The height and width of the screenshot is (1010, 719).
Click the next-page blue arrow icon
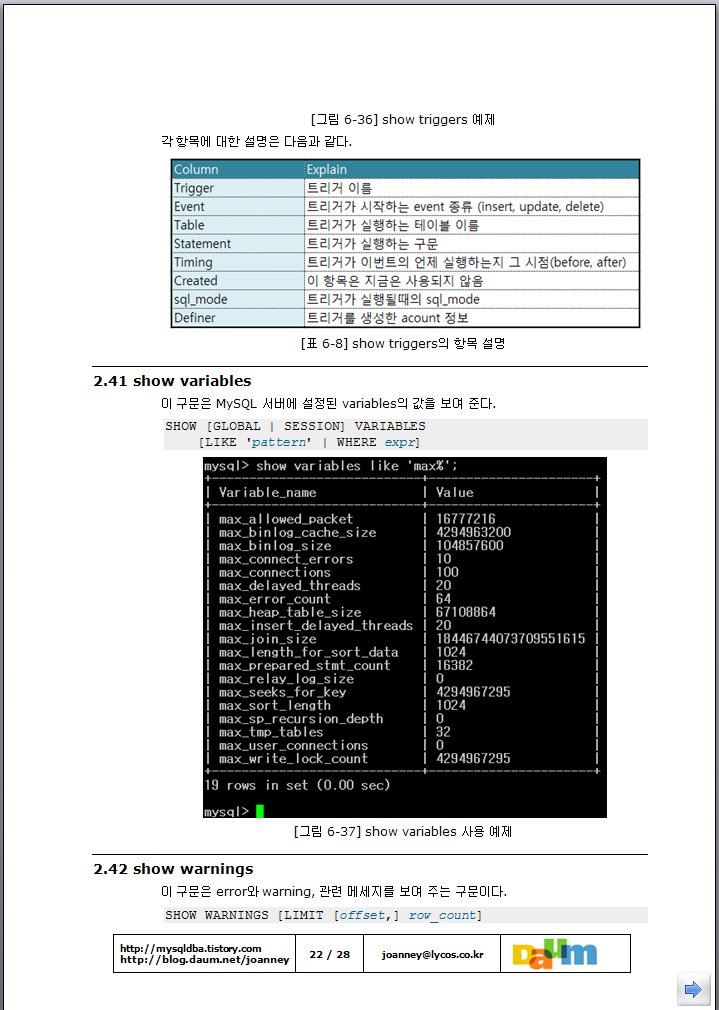[693, 989]
